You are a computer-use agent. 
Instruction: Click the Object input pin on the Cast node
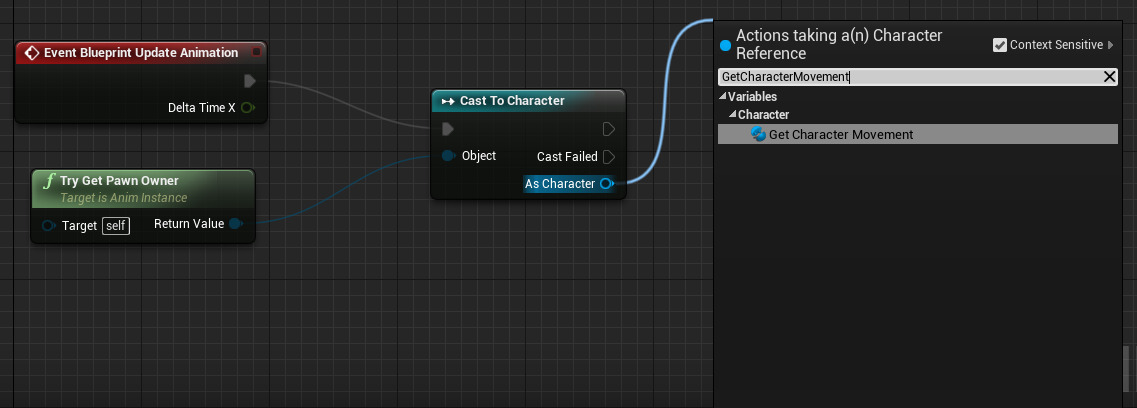click(x=448, y=156)
